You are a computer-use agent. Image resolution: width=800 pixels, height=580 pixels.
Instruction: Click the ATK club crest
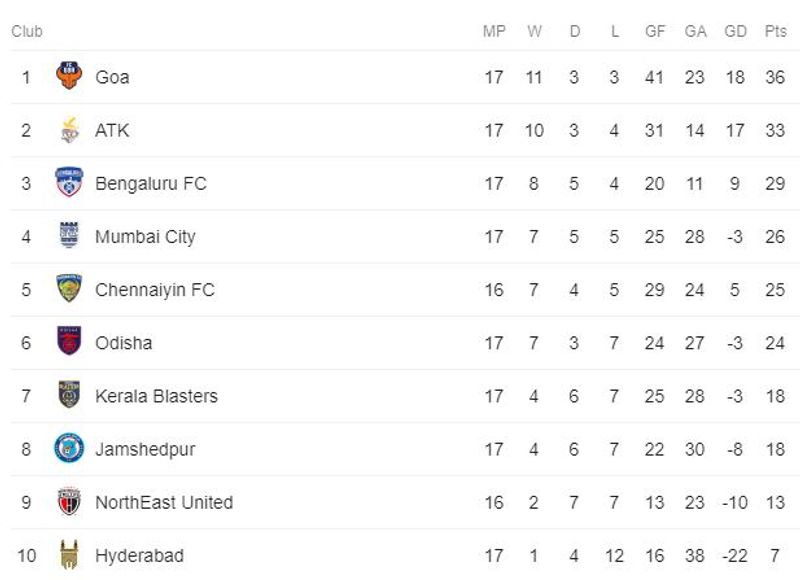69,130
